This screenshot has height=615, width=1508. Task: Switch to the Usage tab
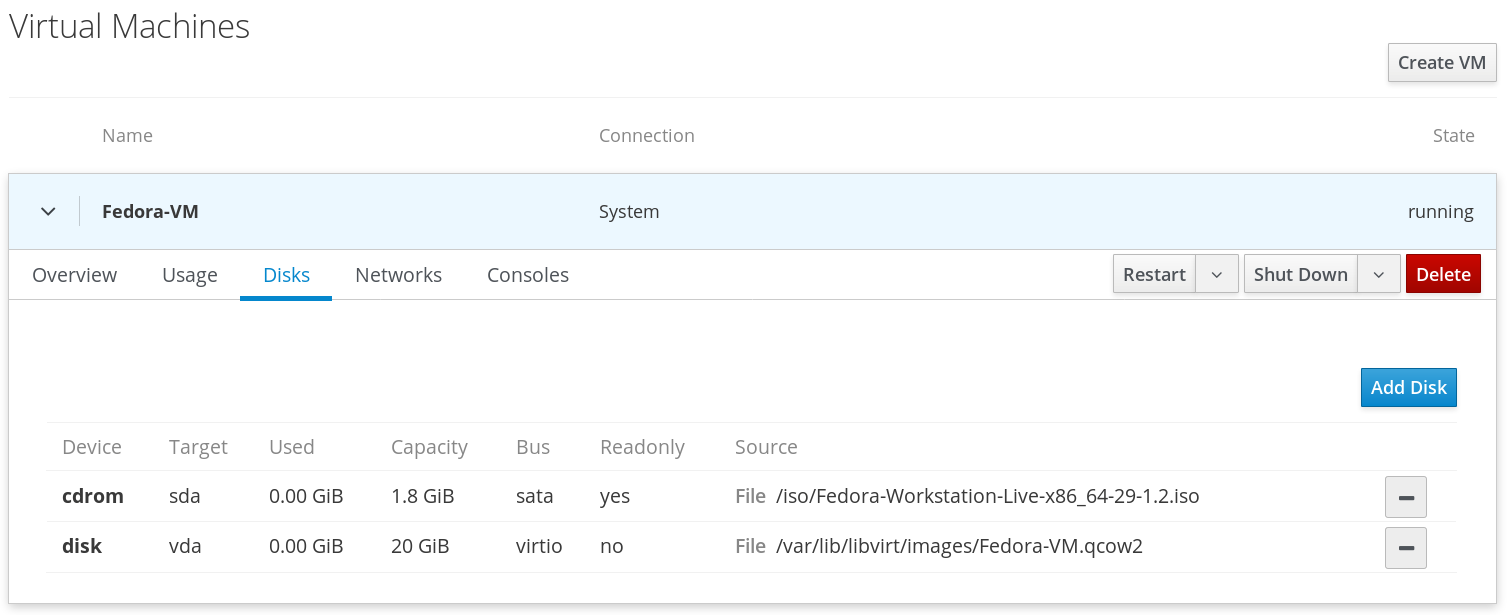coord(190,275)
